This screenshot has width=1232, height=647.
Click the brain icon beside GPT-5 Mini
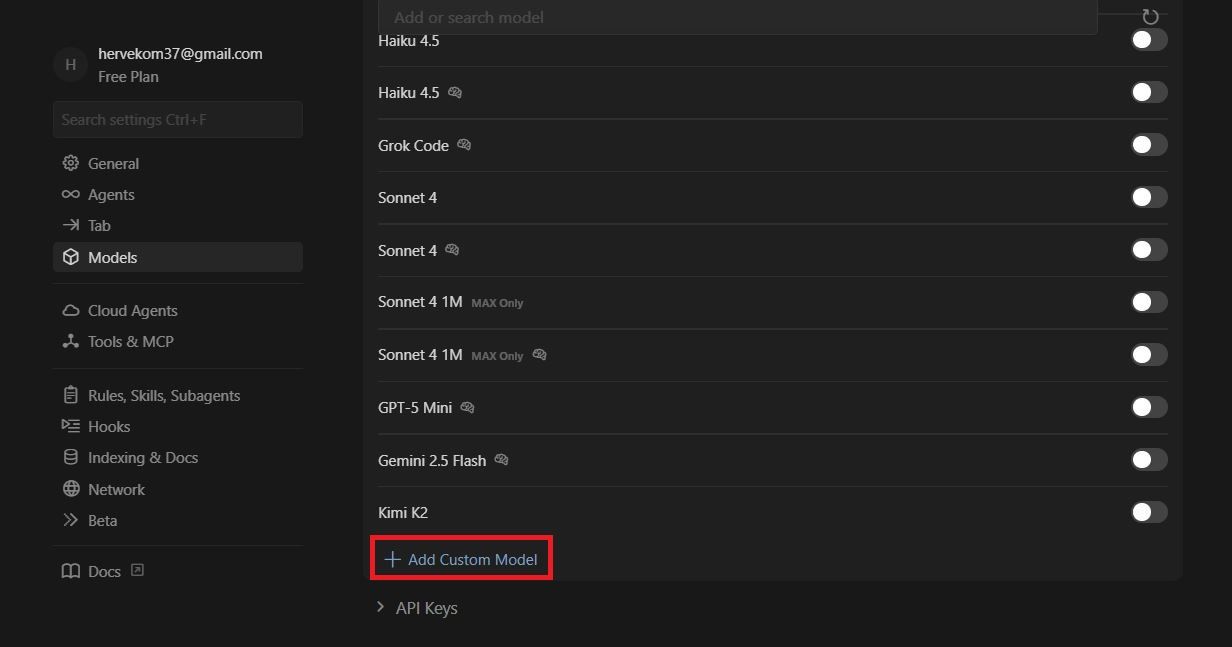(467, 407)
